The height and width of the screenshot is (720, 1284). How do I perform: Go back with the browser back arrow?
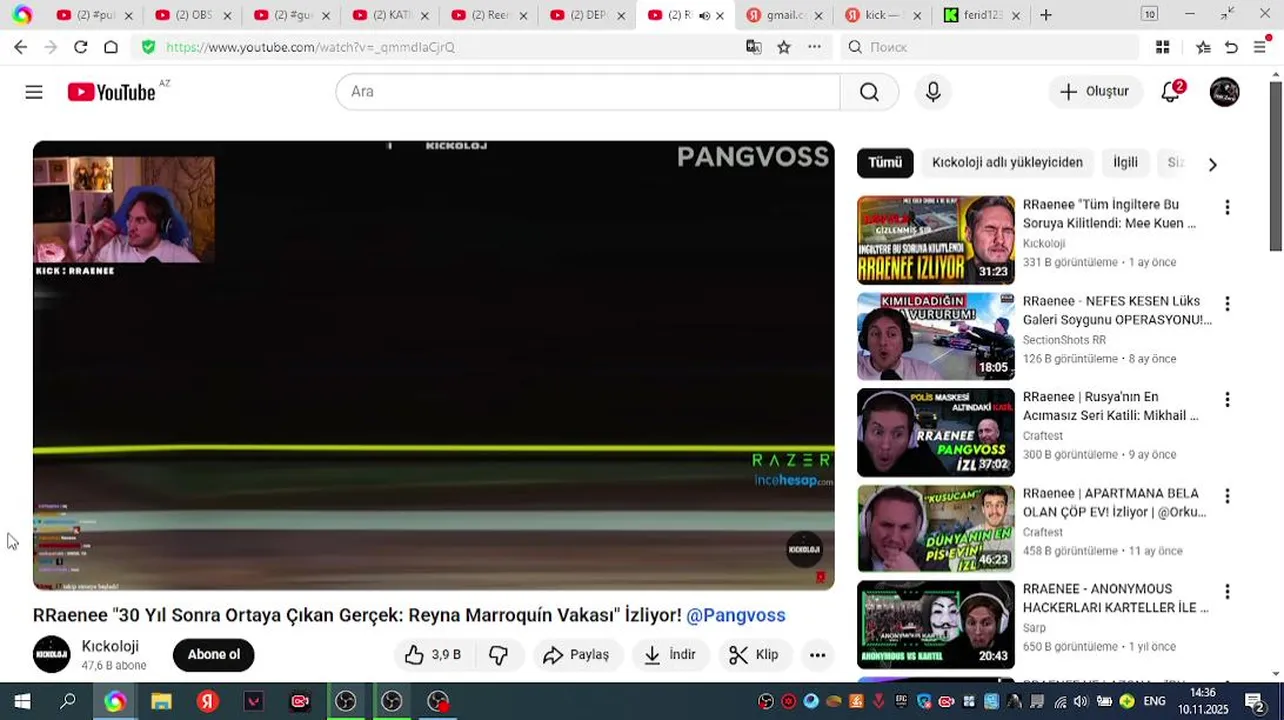point(21,47)
